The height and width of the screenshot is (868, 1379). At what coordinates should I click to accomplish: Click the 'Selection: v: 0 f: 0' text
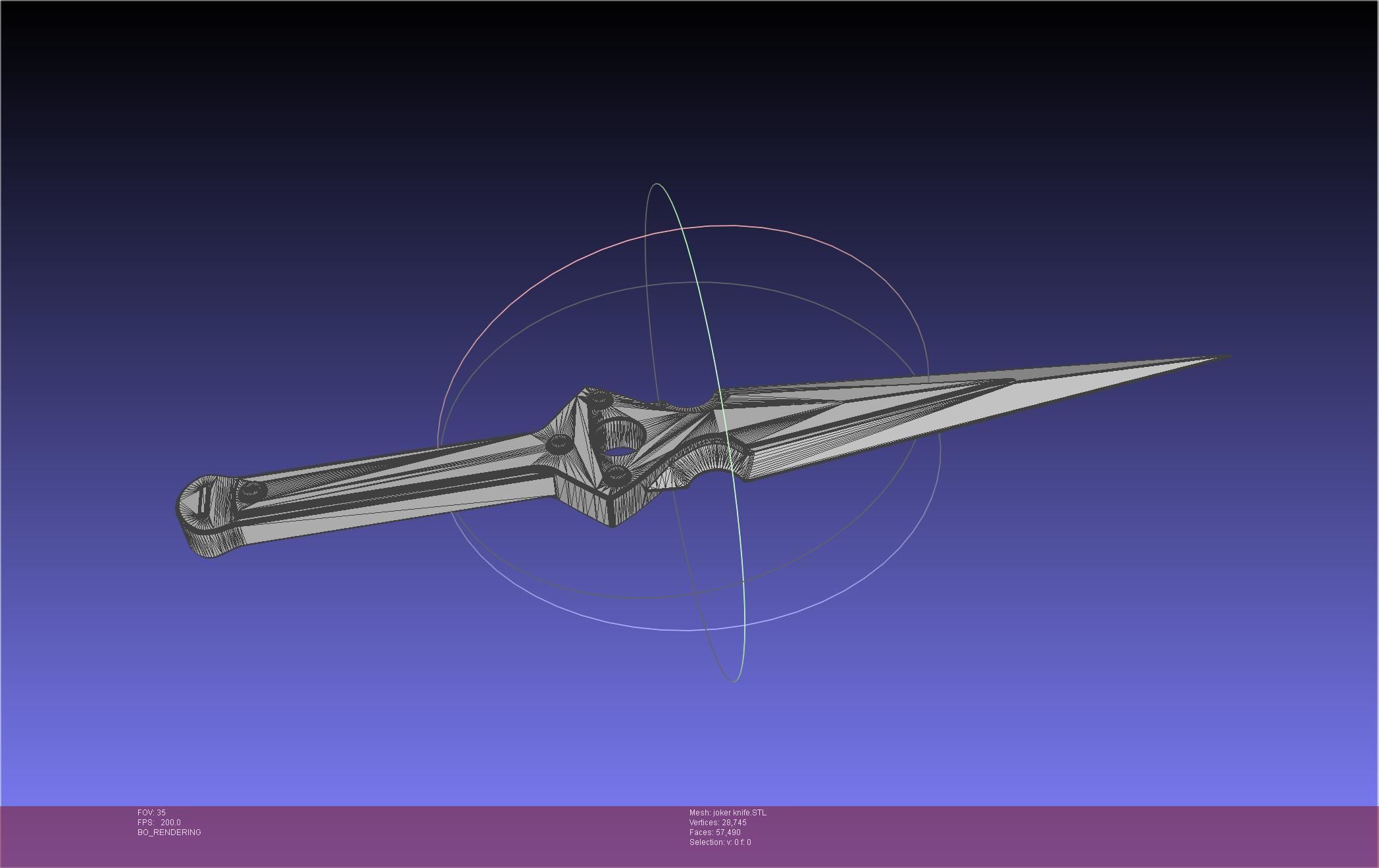point(720,842)
